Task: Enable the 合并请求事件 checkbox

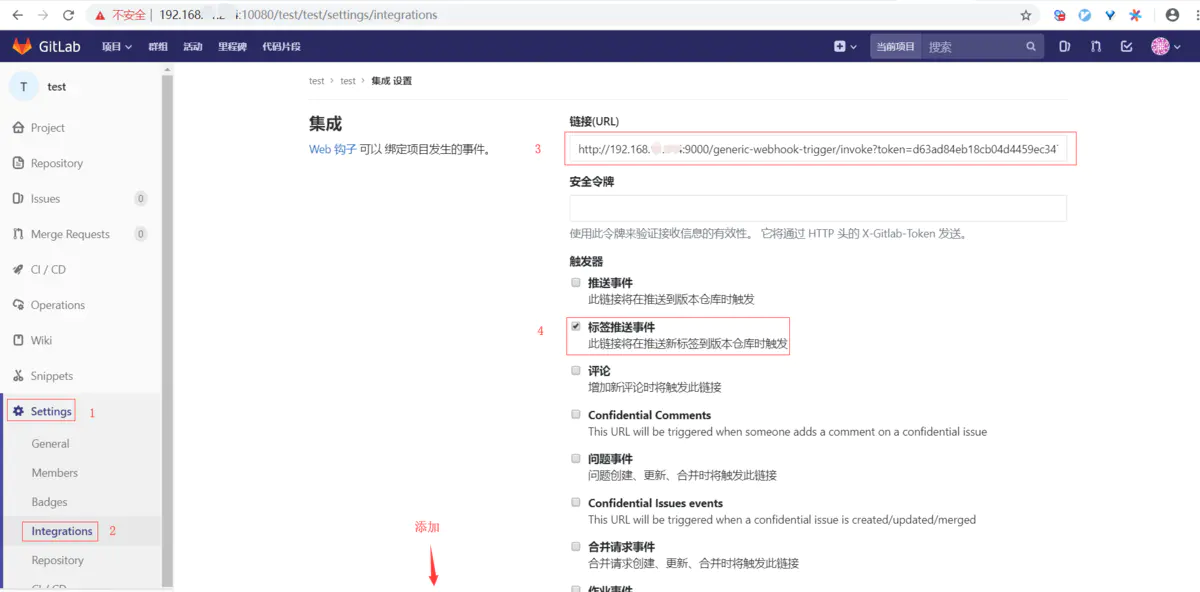Action: pyautogui.click(x=575, y=546)
